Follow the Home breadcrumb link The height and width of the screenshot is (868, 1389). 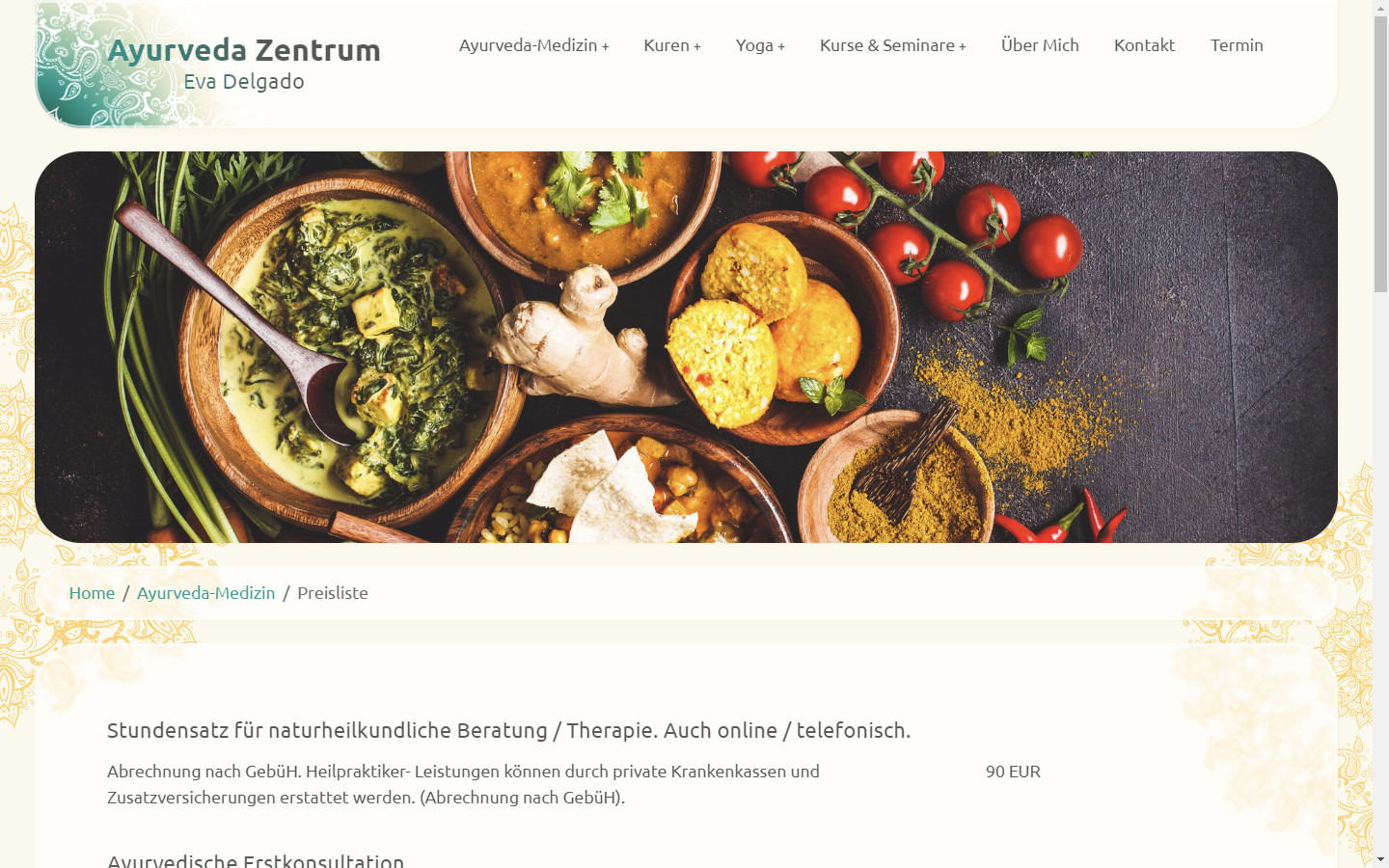[92, 593]
